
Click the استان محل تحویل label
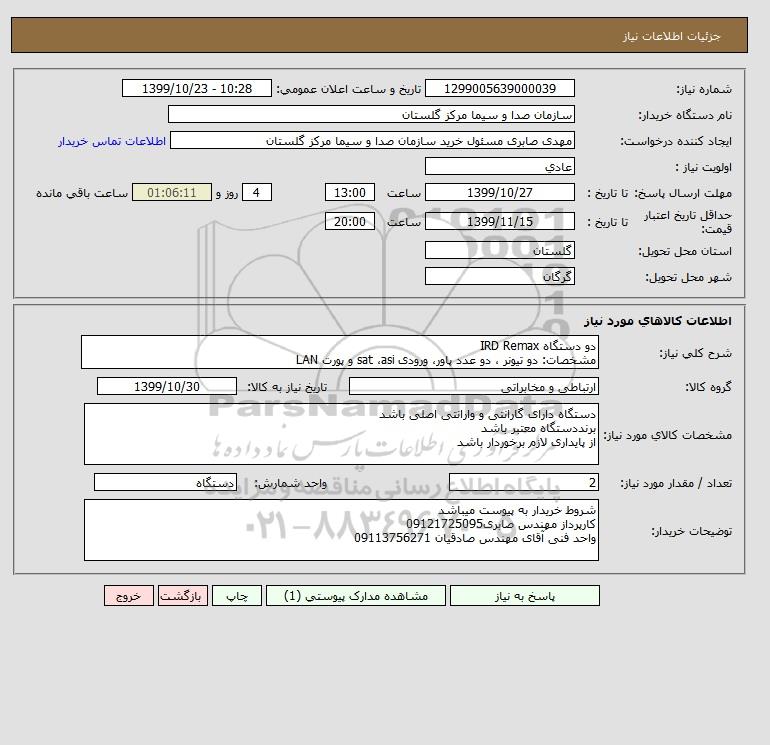click(685, 251)
